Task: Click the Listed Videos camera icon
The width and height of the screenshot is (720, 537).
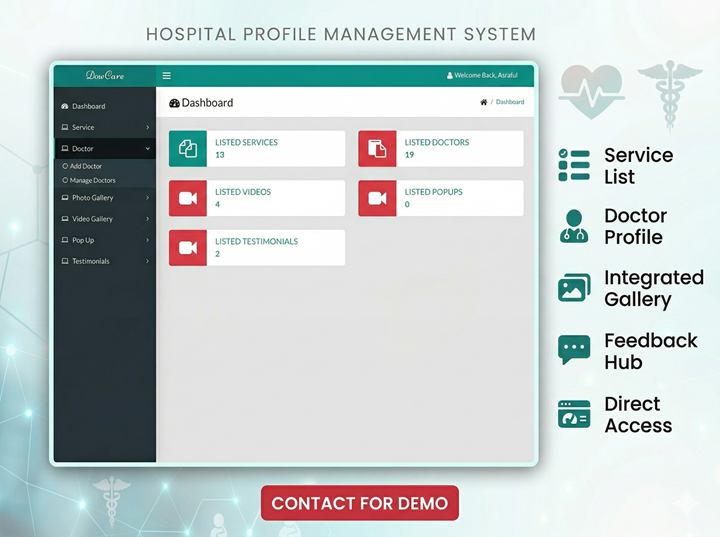Action: coord(188,198)
